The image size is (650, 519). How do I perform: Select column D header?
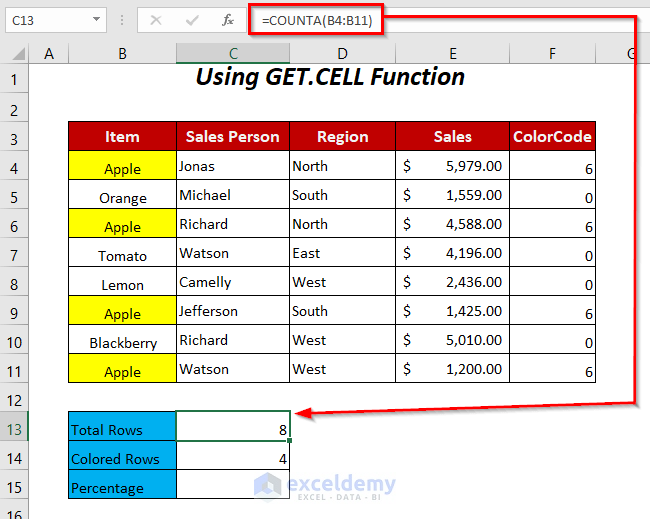coord(342,54)
